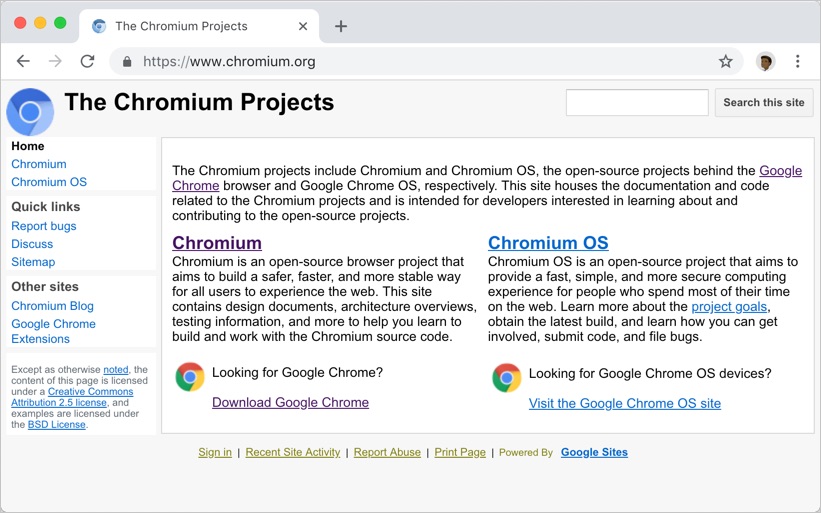Click the Chrome icon beside Looking for Google Chrome
This screenshot has width=821, height=513.
pos(190,376)
